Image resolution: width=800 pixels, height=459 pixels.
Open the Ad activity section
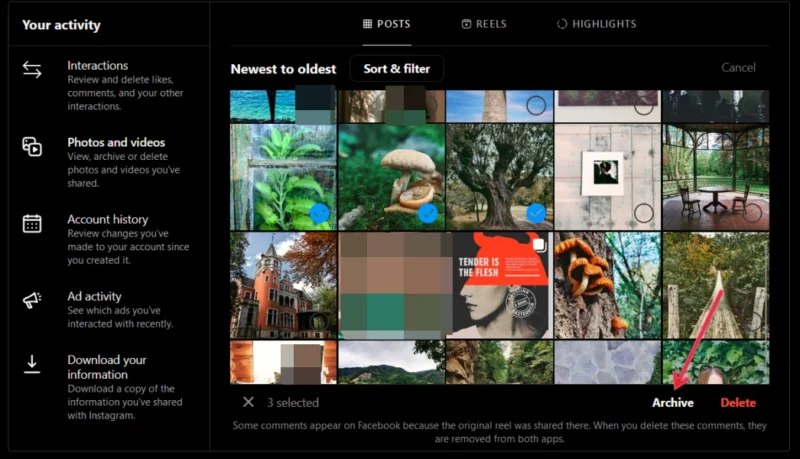tap(109, 310)
